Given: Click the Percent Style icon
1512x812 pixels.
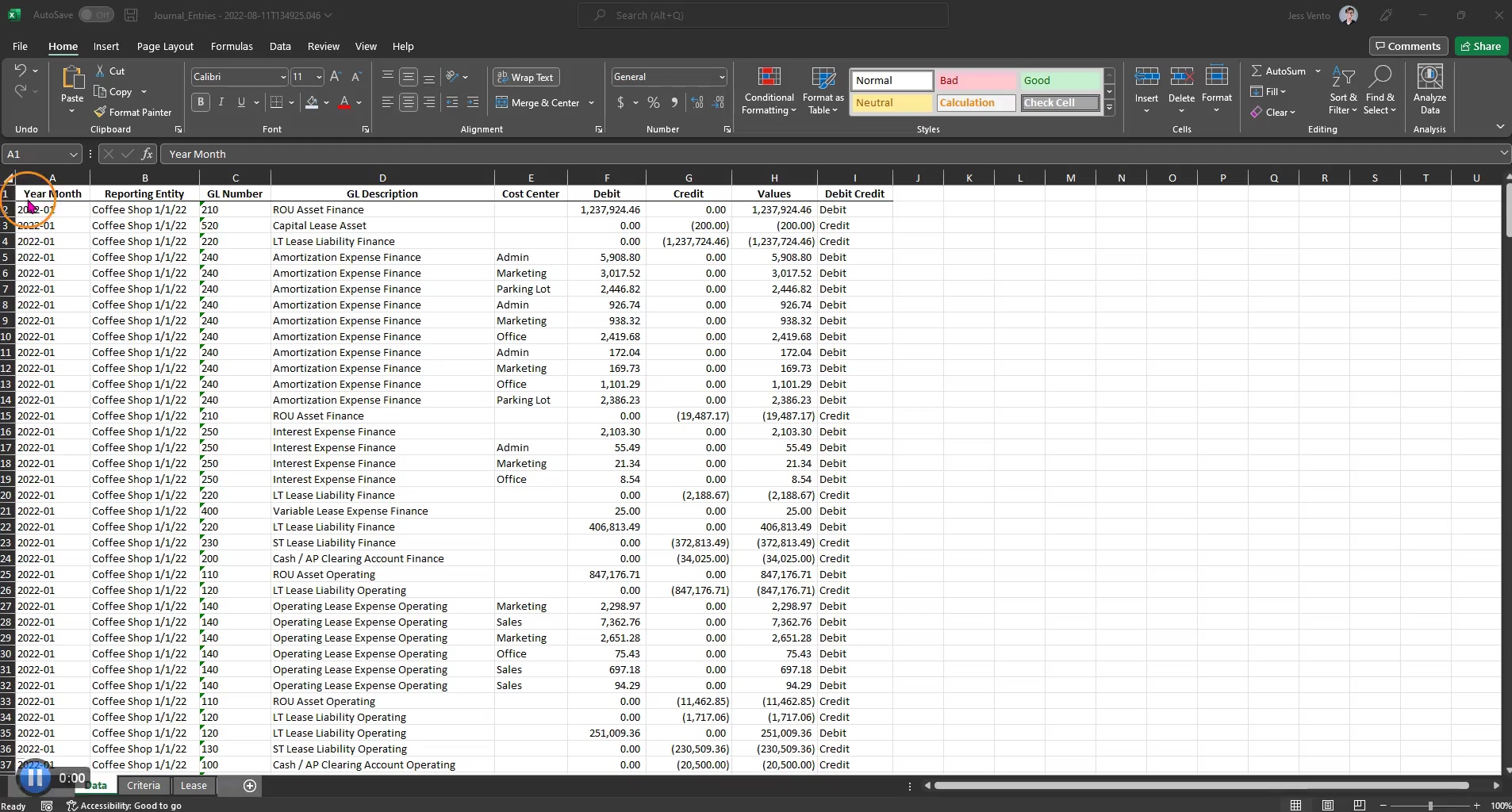Looking at the screenshot, I should pos(654,102).
